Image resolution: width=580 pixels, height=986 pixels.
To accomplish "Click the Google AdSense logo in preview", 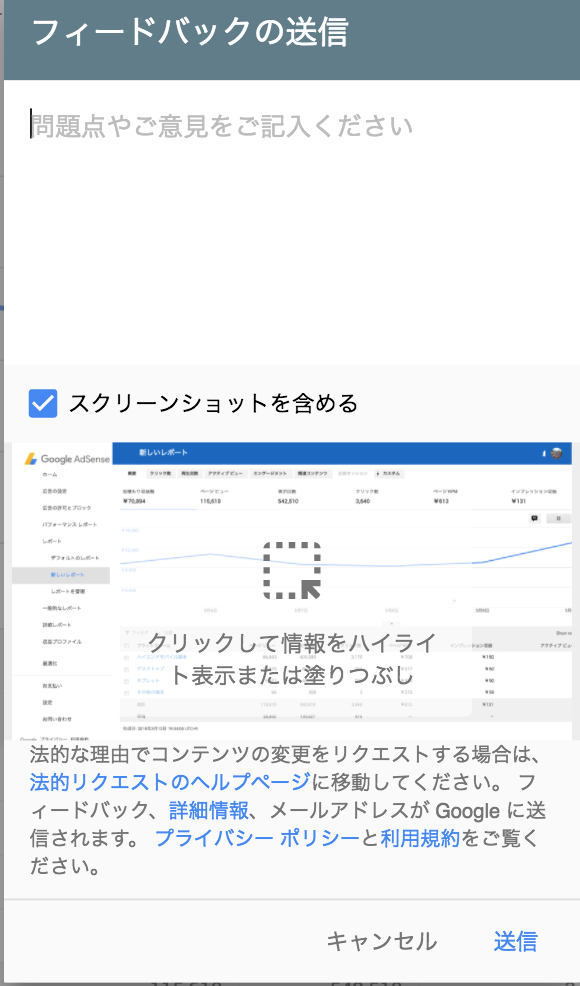I will 67,459.
